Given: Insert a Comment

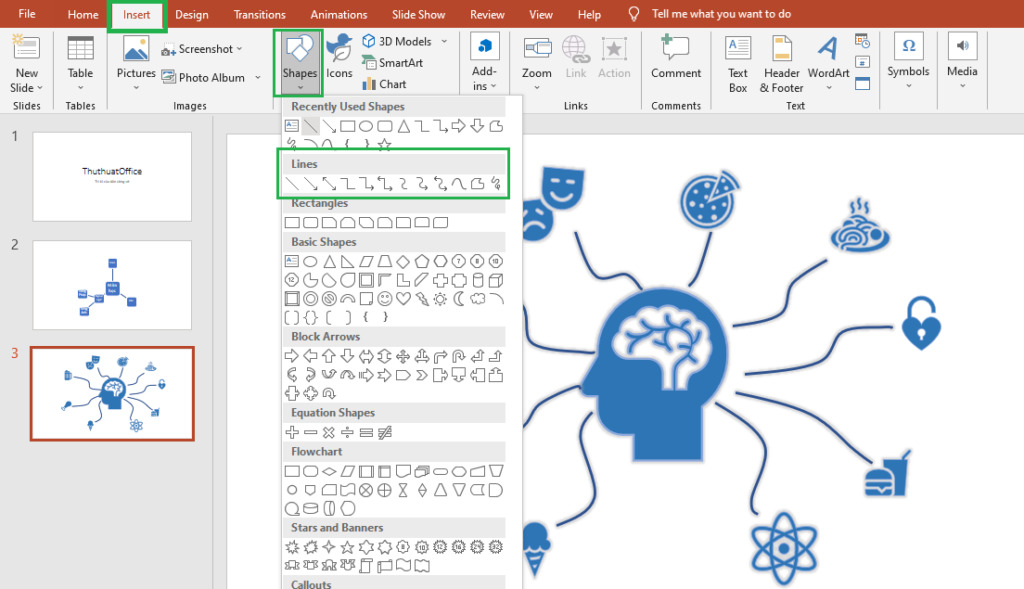Looking at the screenshot, I should [x=676, y=62].
